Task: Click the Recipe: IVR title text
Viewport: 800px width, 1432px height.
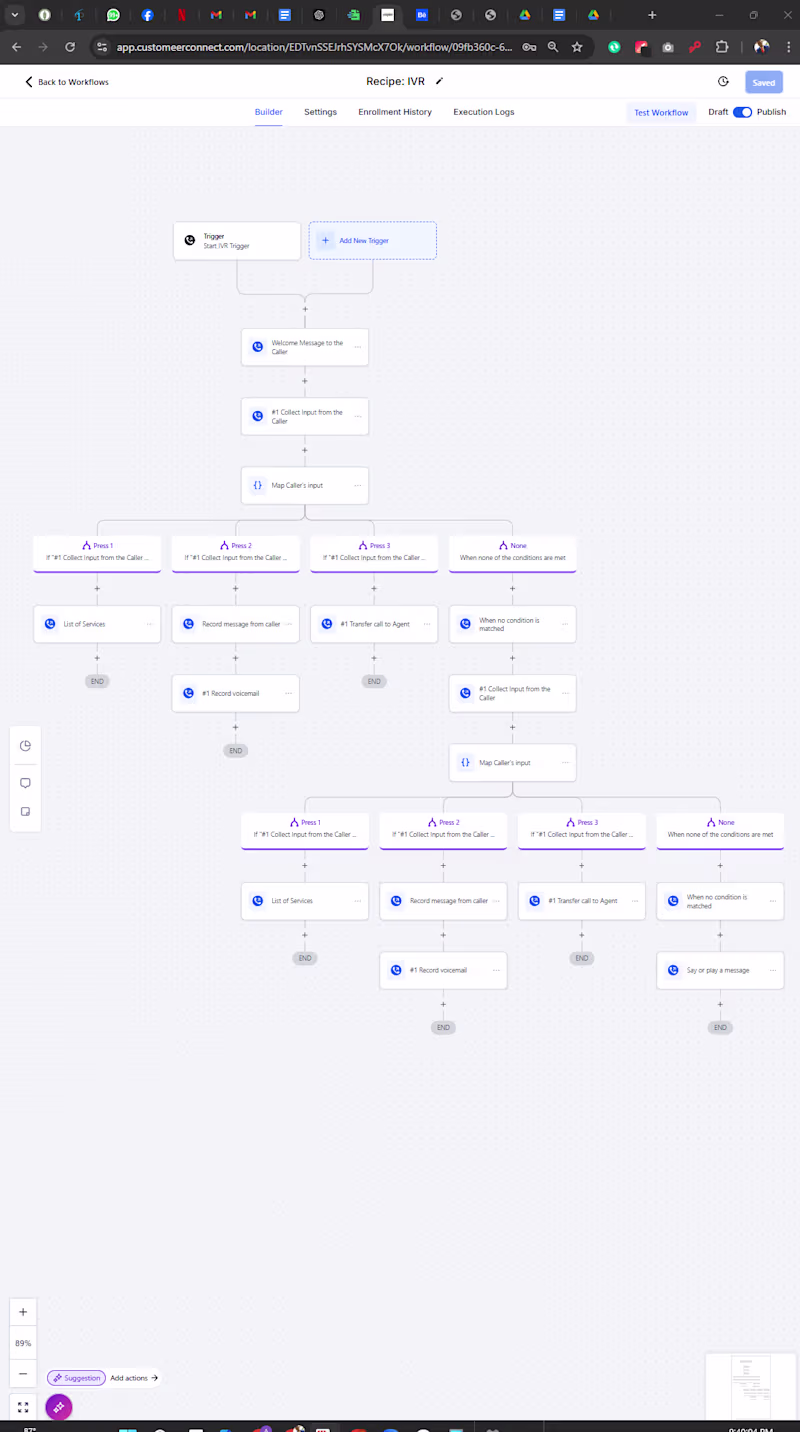Action: (x=396, y=82)
